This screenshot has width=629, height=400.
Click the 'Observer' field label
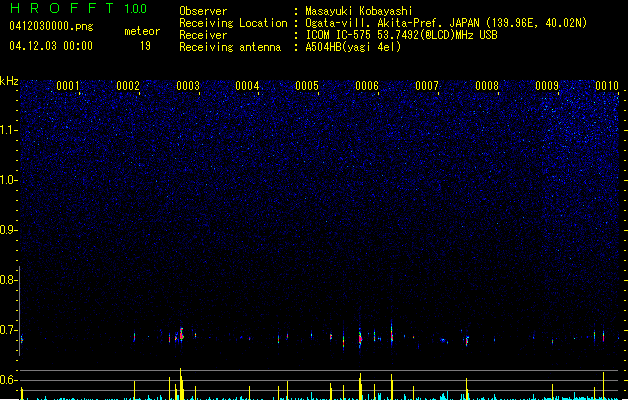pos(203,11)
